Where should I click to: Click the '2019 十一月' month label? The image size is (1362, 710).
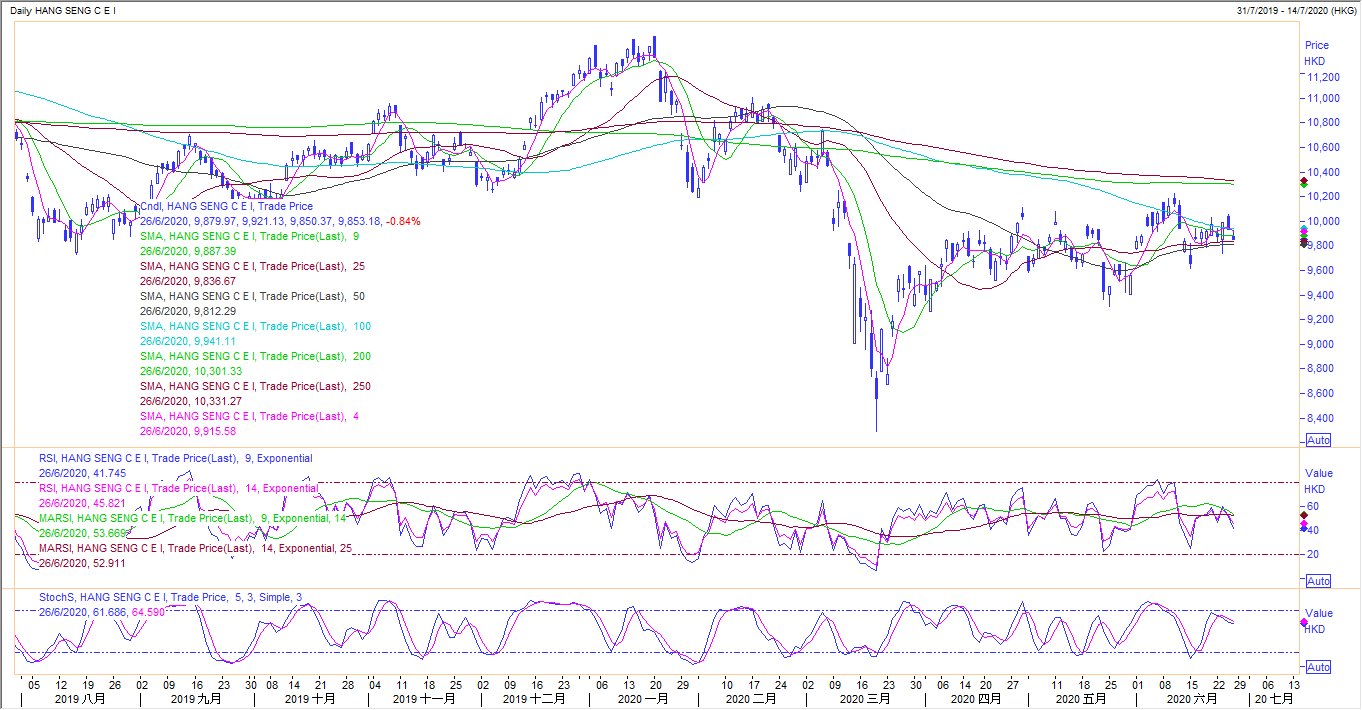(x=426, y=699)
